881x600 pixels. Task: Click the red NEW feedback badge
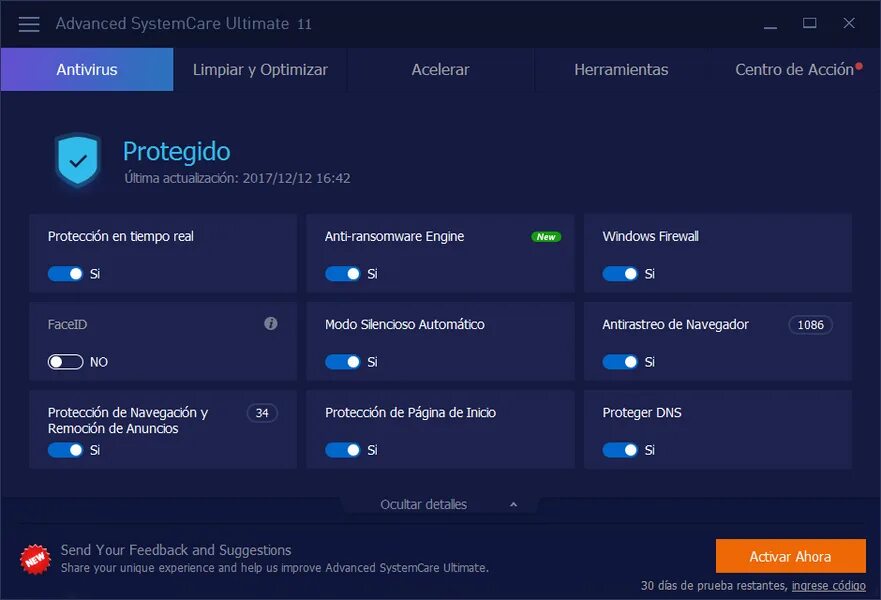pyautogui.click(x=35, y=560)
